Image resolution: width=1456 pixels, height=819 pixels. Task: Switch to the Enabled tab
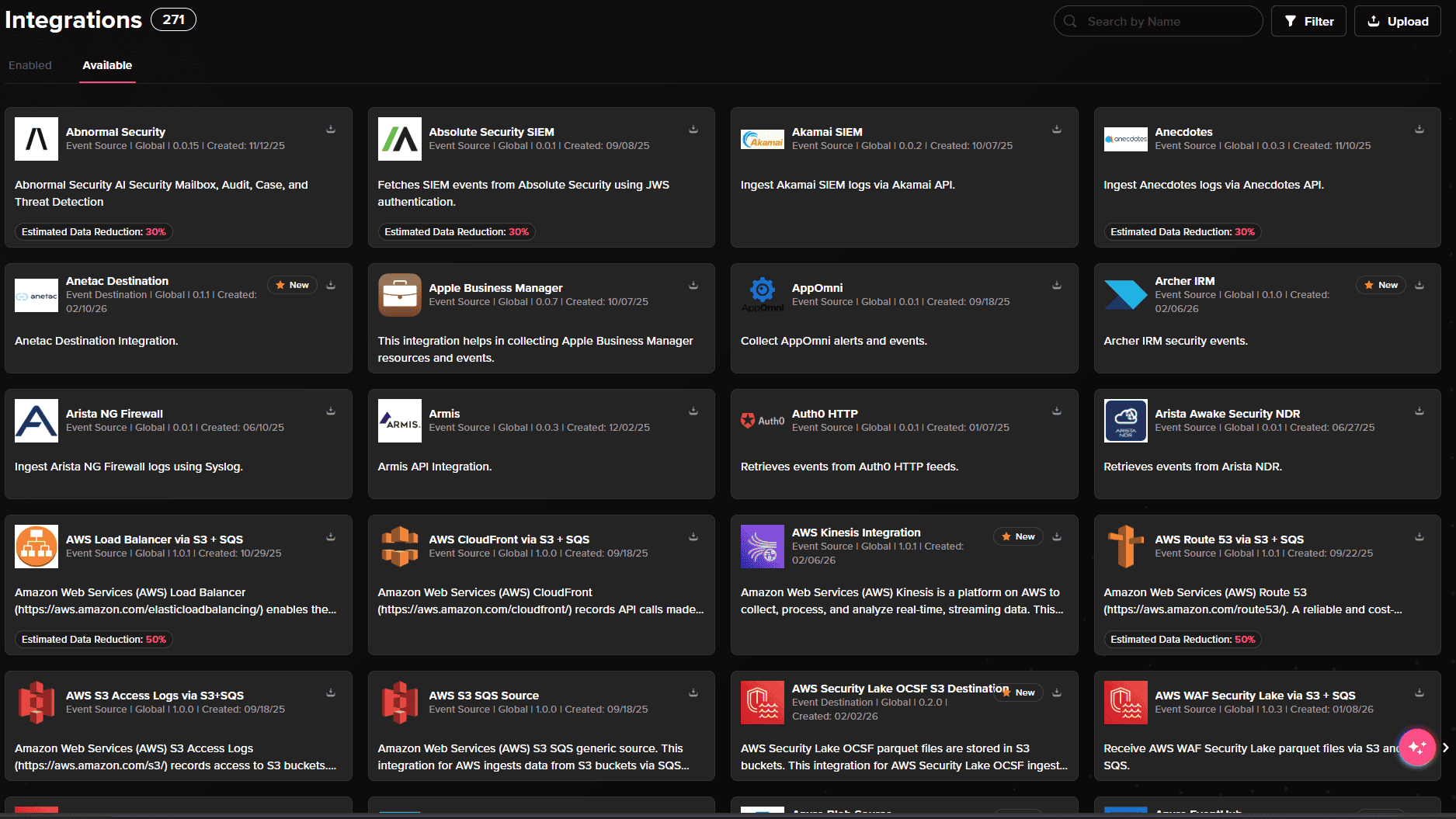(x=30, y=65)
